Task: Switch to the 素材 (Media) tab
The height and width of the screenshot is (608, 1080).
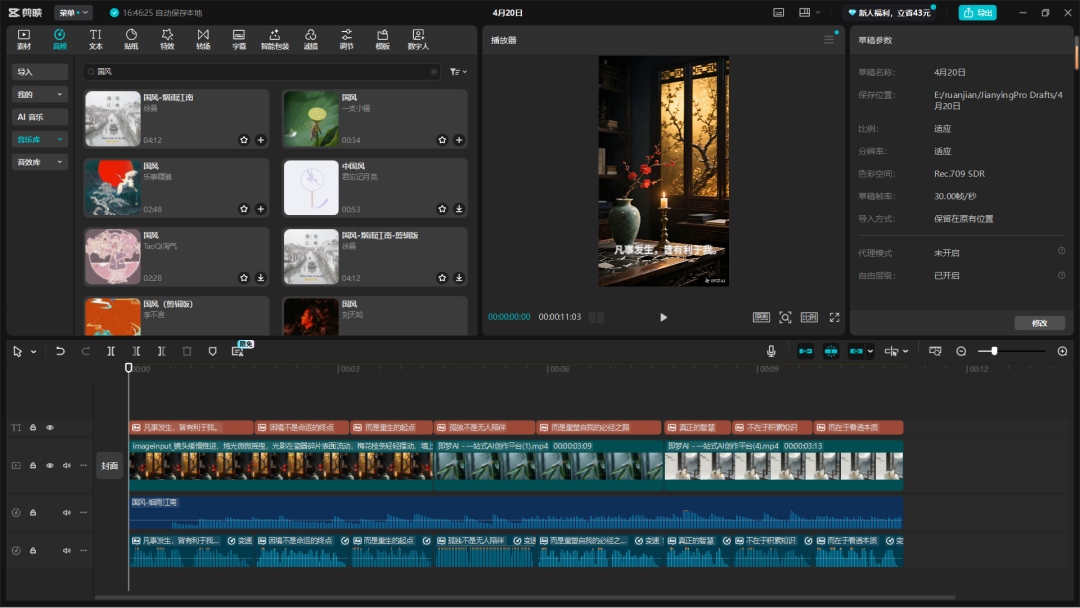Action: [x=23, y=40]
